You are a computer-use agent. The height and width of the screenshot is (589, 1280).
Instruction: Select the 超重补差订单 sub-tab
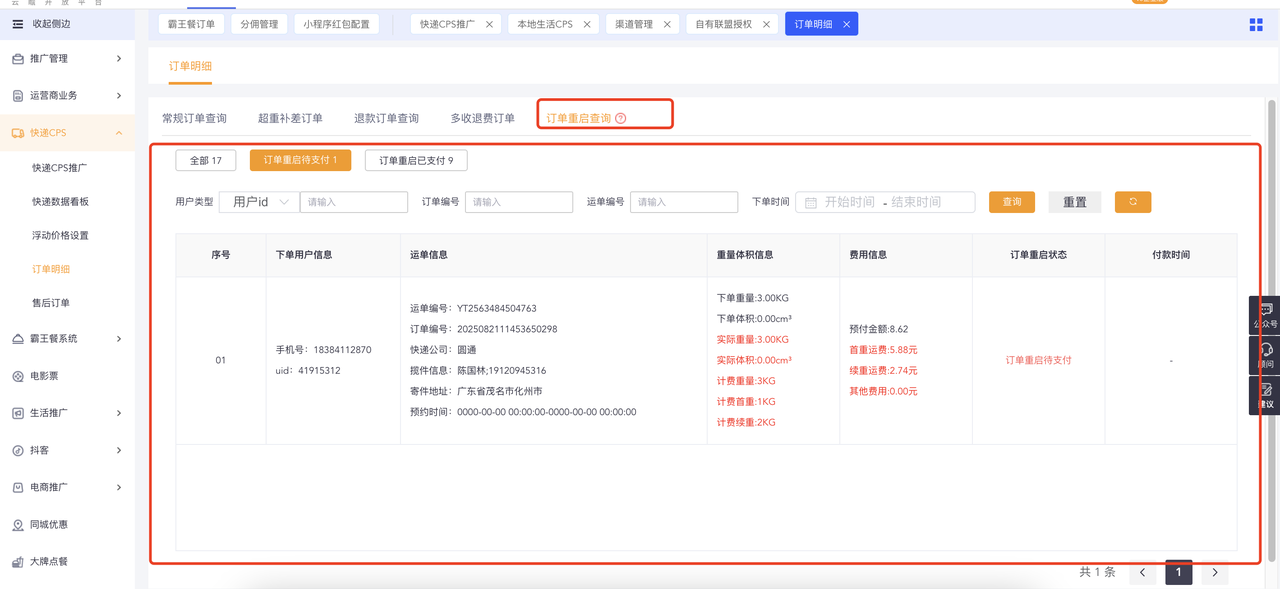(x=290, y=118)
